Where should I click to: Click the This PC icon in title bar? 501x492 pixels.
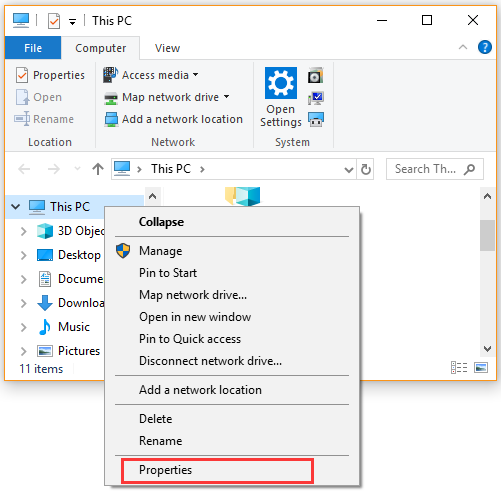[x=21, y=20]
